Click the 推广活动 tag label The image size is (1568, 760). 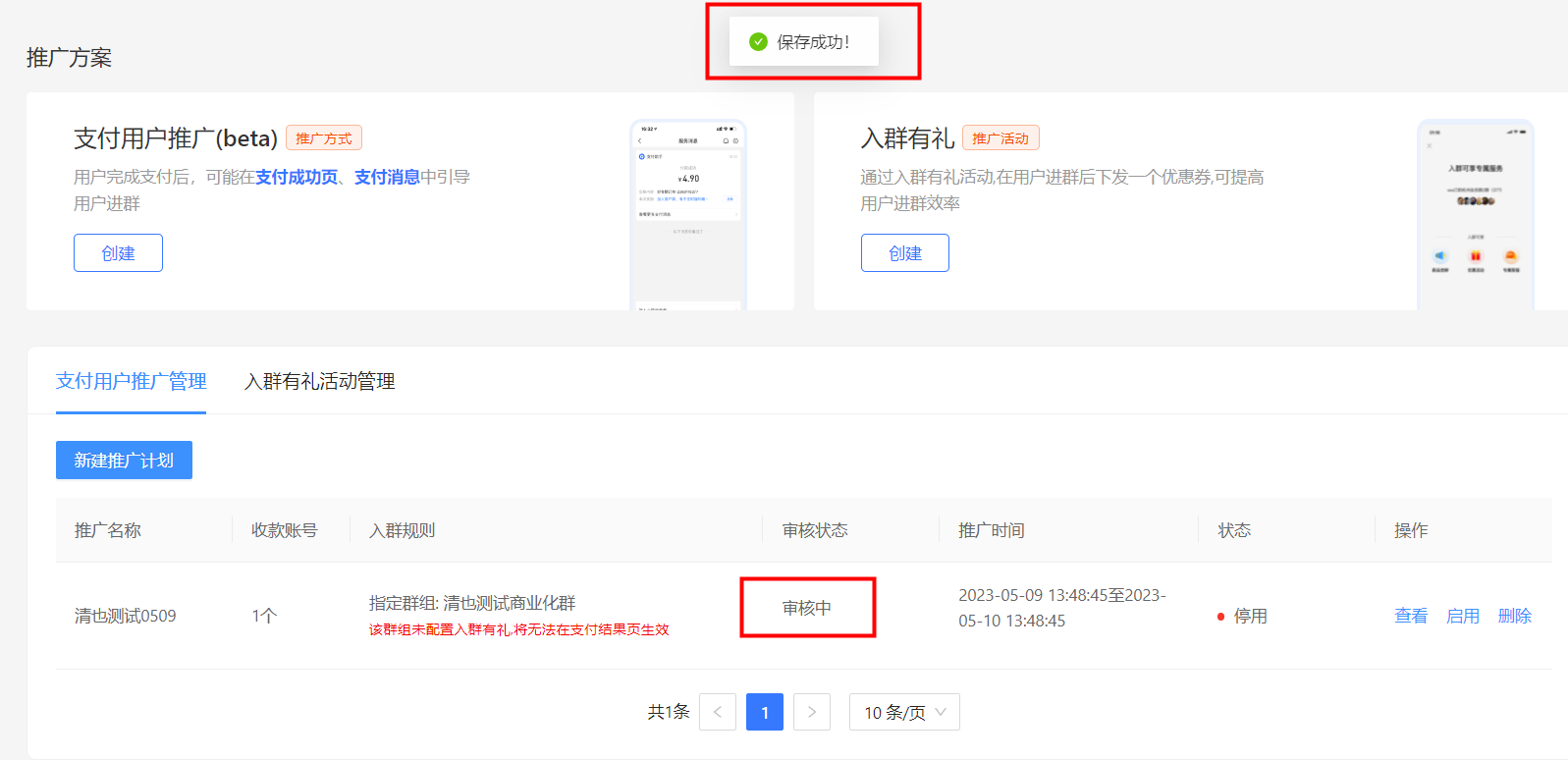(1000, 138)
